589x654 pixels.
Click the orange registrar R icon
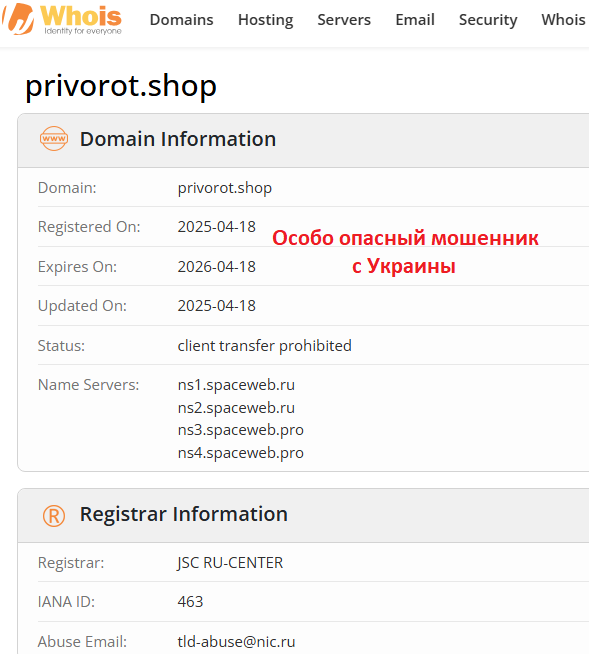(54, 516)
